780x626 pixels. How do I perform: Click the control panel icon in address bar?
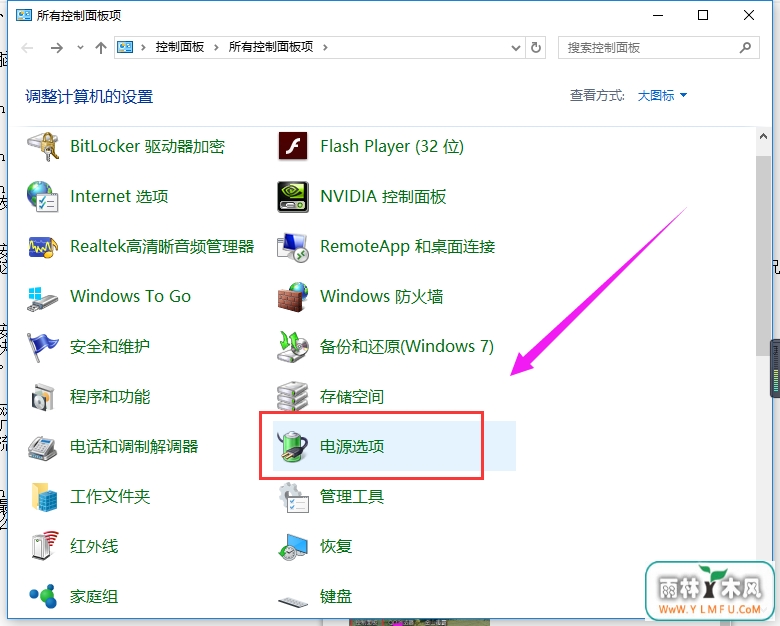point(125,47)
